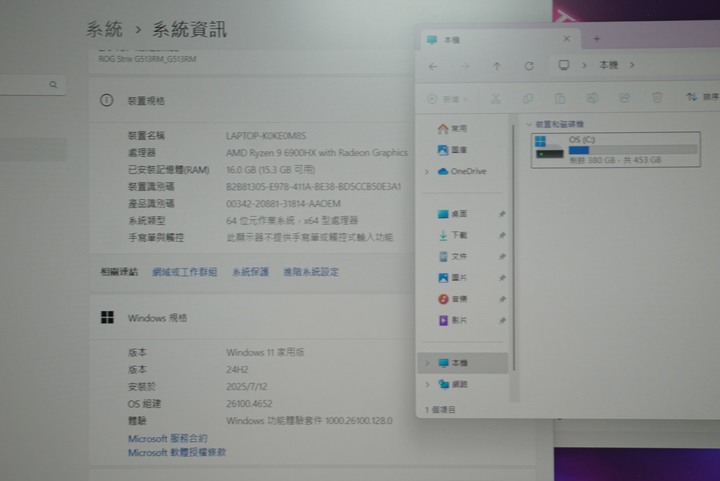This screenshot has height=481, width=720.
Task: Open Domain or workgroup link
Action: pos(184,272)
